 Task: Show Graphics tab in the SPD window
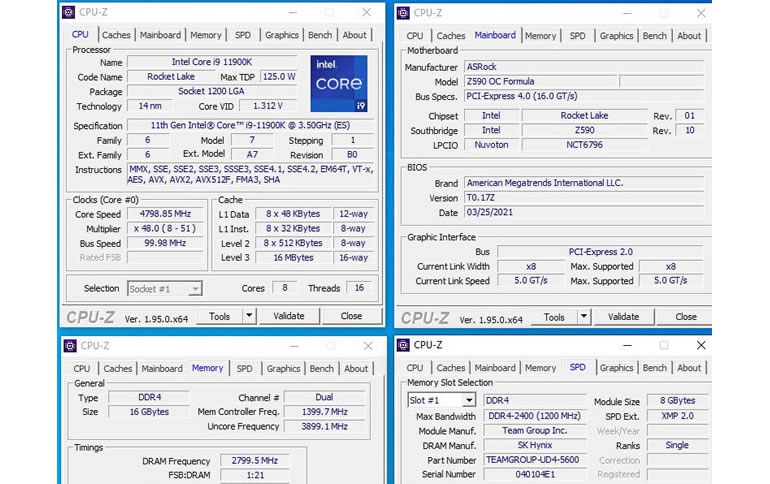coord(616,368)
